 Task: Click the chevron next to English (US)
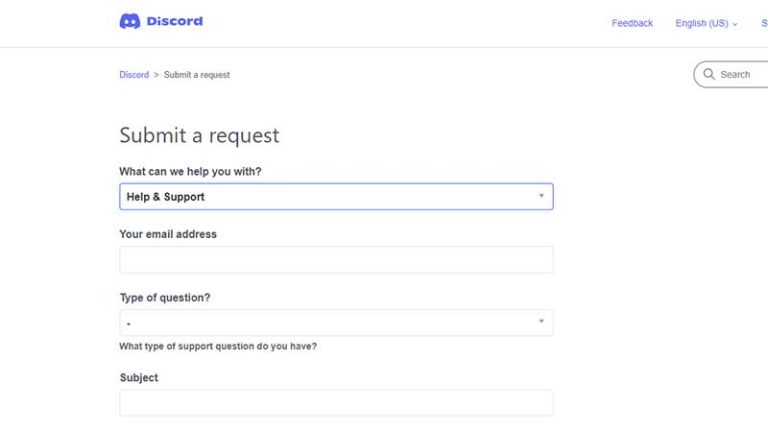click(x=735, y=24)
